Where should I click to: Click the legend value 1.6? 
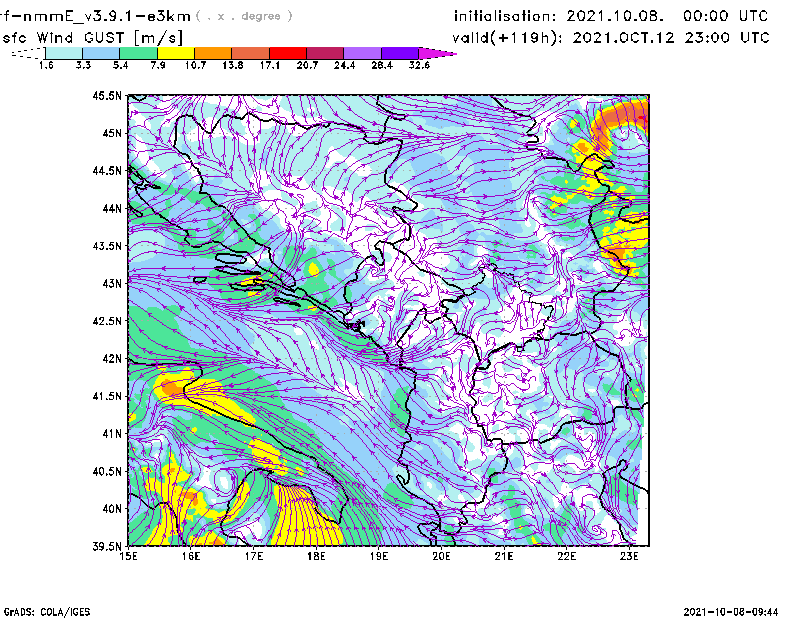46,65
